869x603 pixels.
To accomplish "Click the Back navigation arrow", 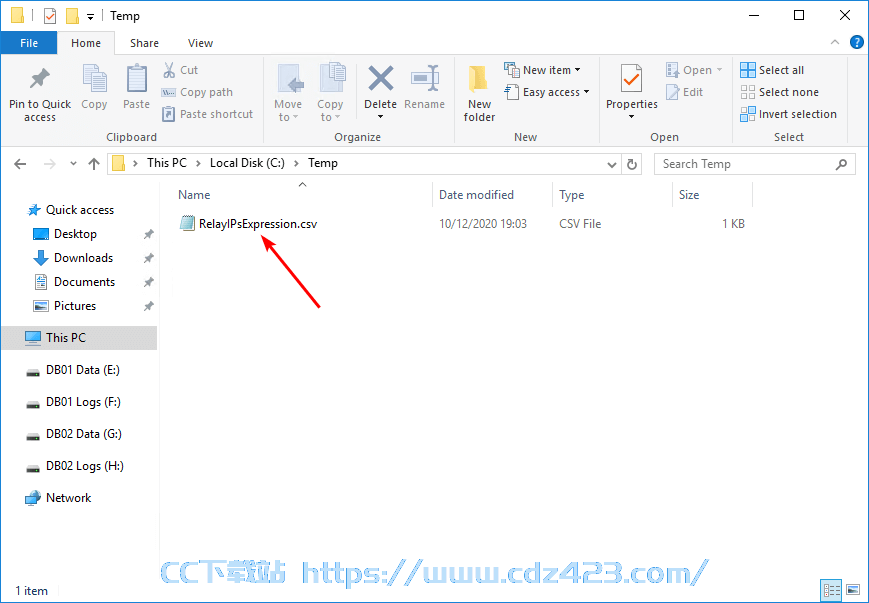I will 21,163.
